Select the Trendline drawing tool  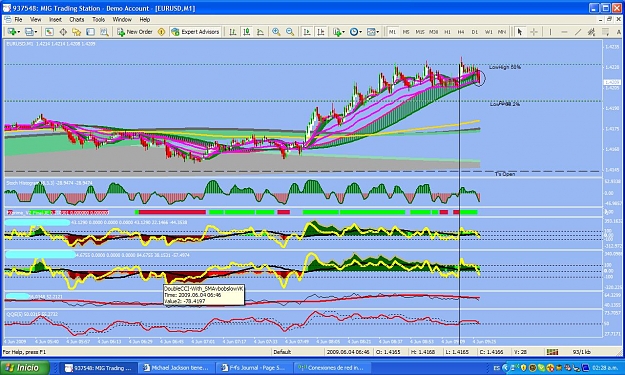coord(578,32)
